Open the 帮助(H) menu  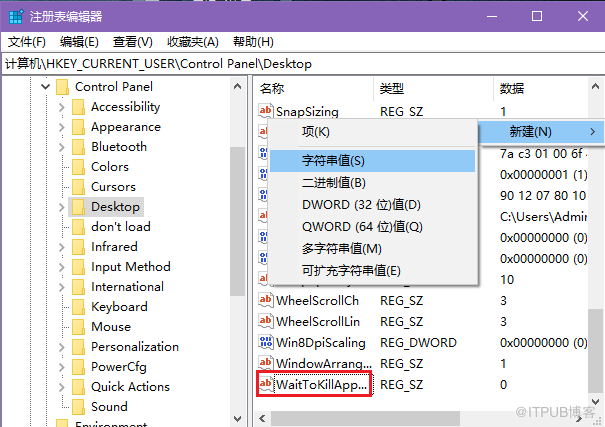pos(253,42)
